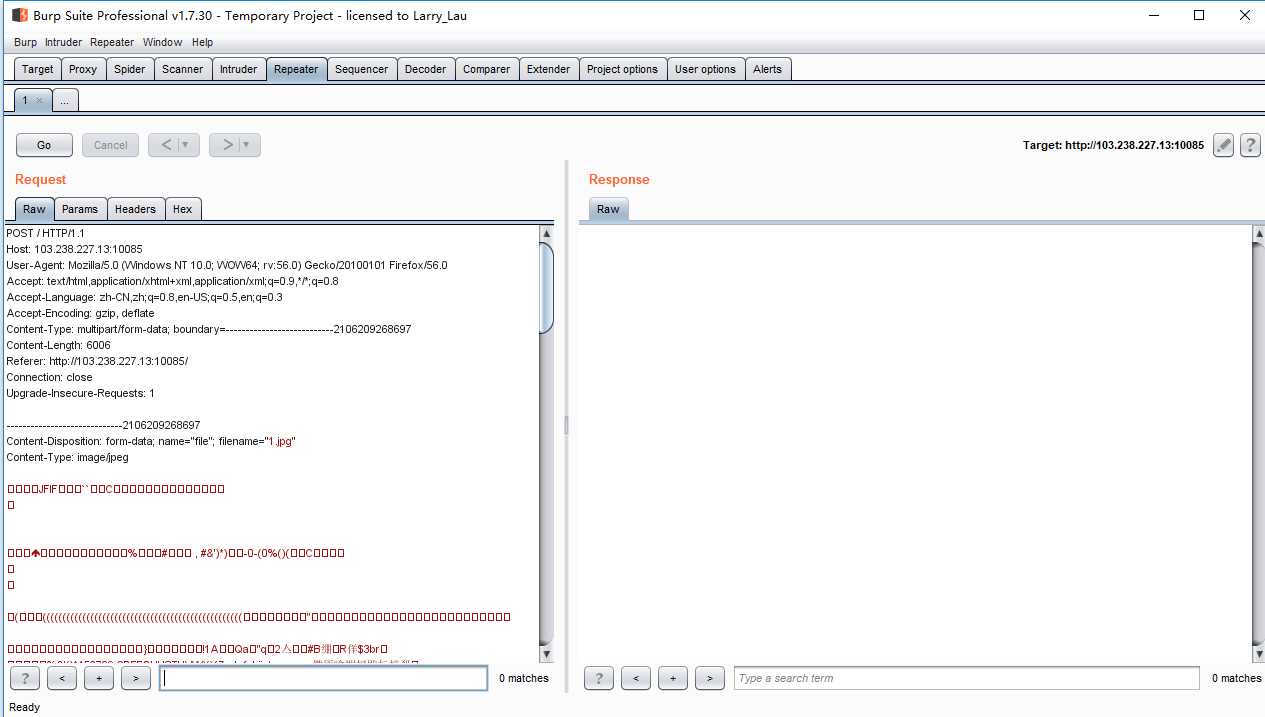Switch request view to Headers tab
The image size is (1265, 717).
[135, 209]
